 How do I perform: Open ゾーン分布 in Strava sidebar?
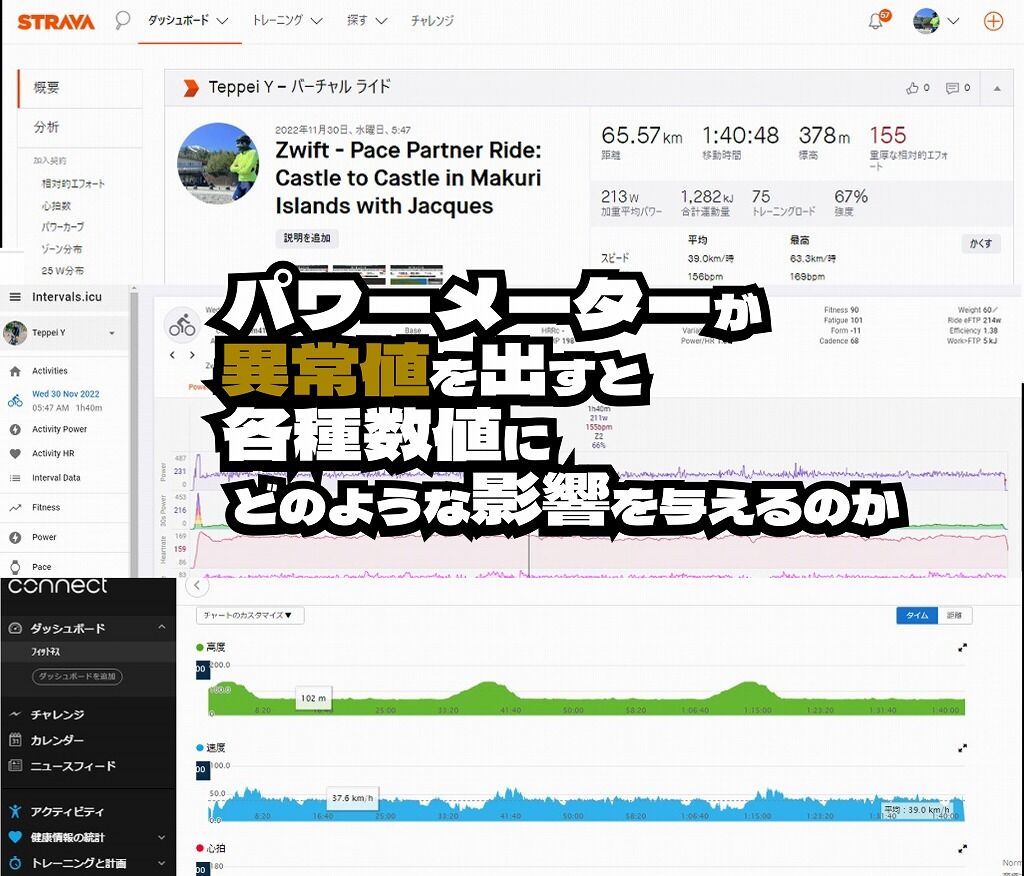click(61, 249)
